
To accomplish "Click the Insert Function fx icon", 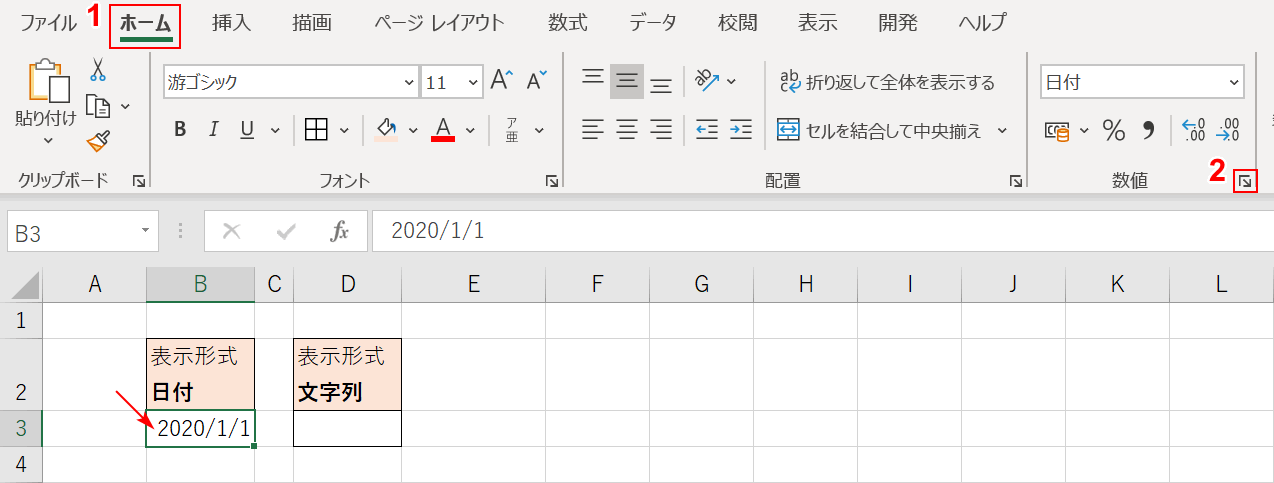I will 340,232.
